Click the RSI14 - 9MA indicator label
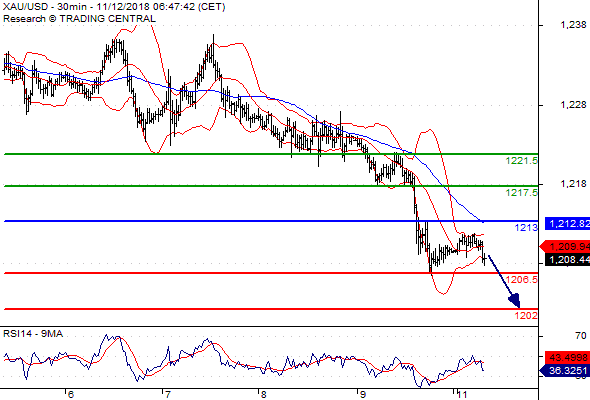The height and width of the screenshot is (400, 590). (x=33, y=334)
